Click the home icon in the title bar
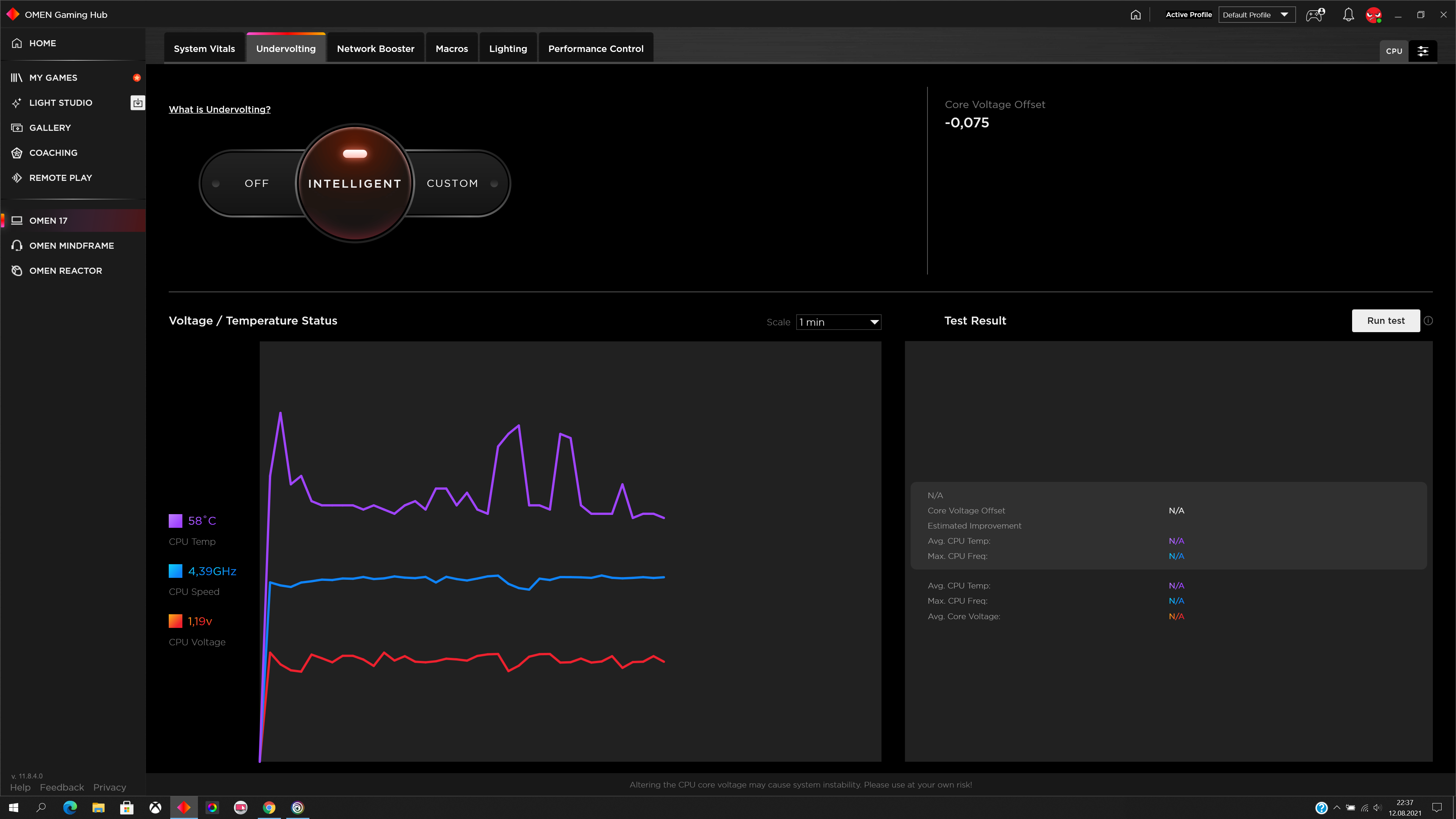1456x819 pixels. tap(1136, 15)
